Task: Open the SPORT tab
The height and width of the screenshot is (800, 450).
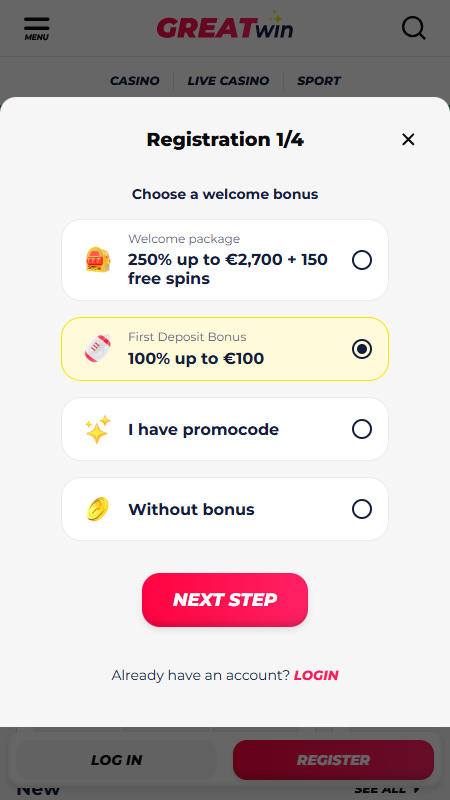Action: [x=319, y=81]
